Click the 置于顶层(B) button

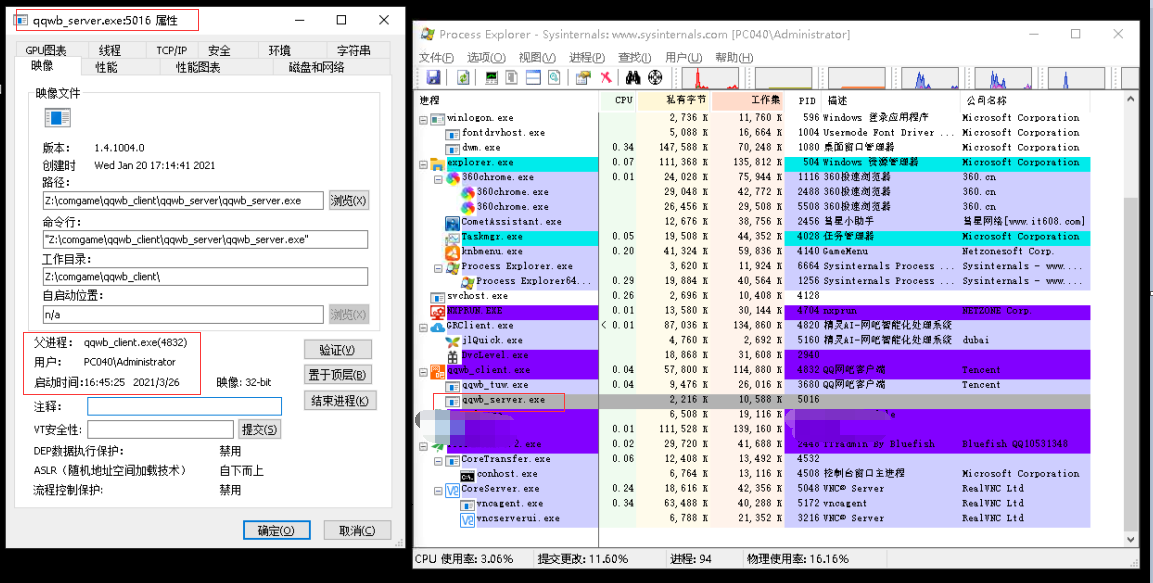coord(338,375)
